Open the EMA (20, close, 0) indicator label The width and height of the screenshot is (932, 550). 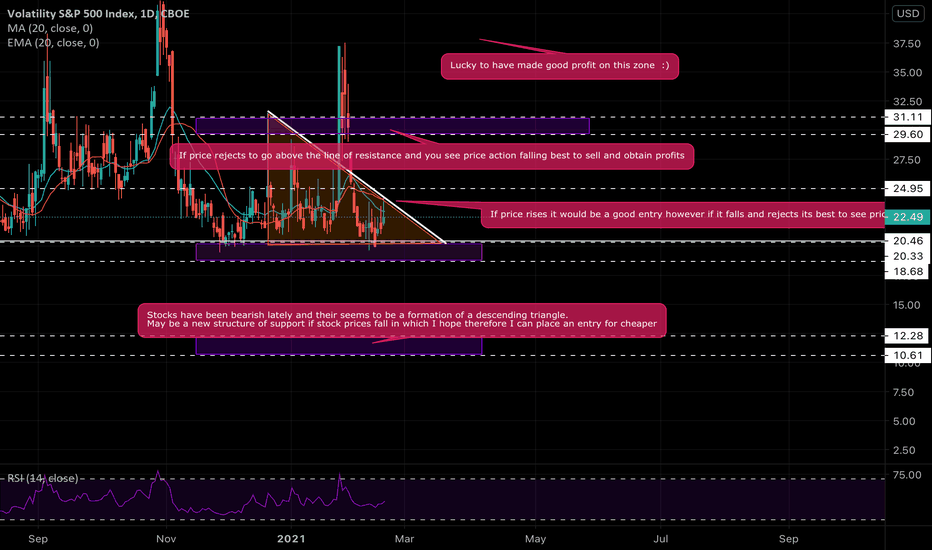pos(53,43)
